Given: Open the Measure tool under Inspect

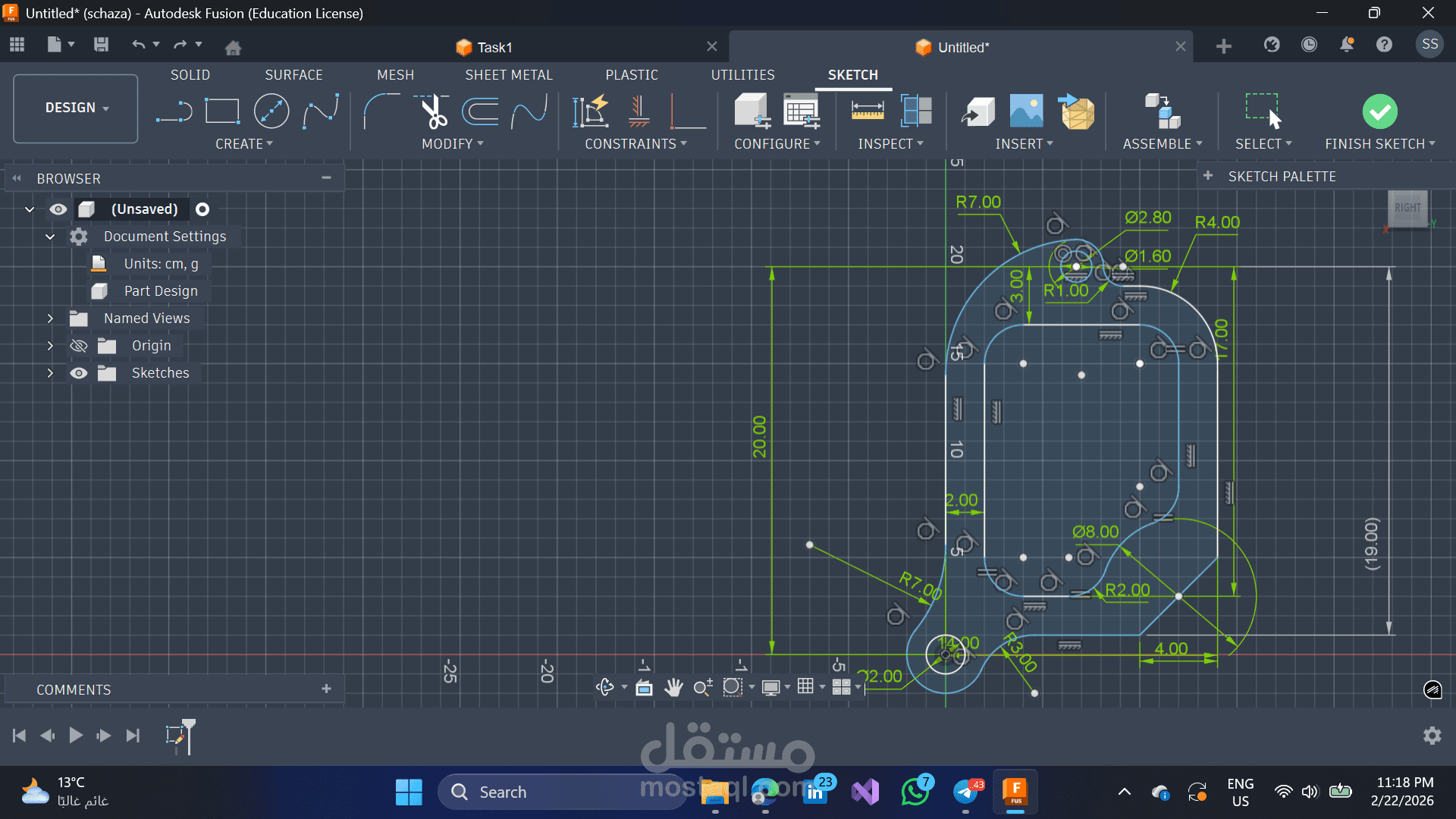Looking at the screenshot, I should [x=868, y=112].
